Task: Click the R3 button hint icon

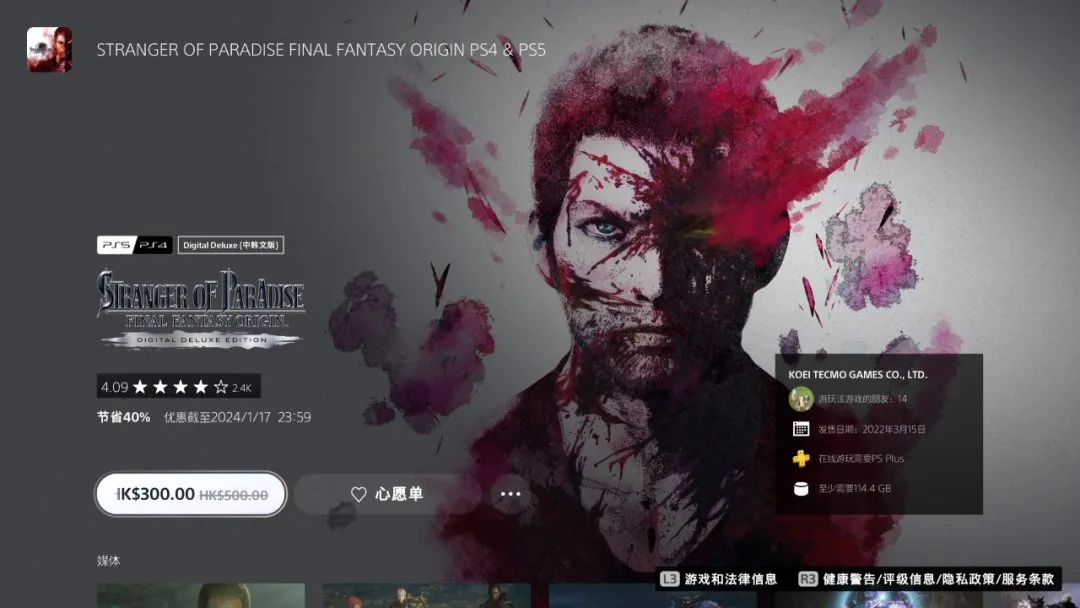Action: click(x=808, y=579)
